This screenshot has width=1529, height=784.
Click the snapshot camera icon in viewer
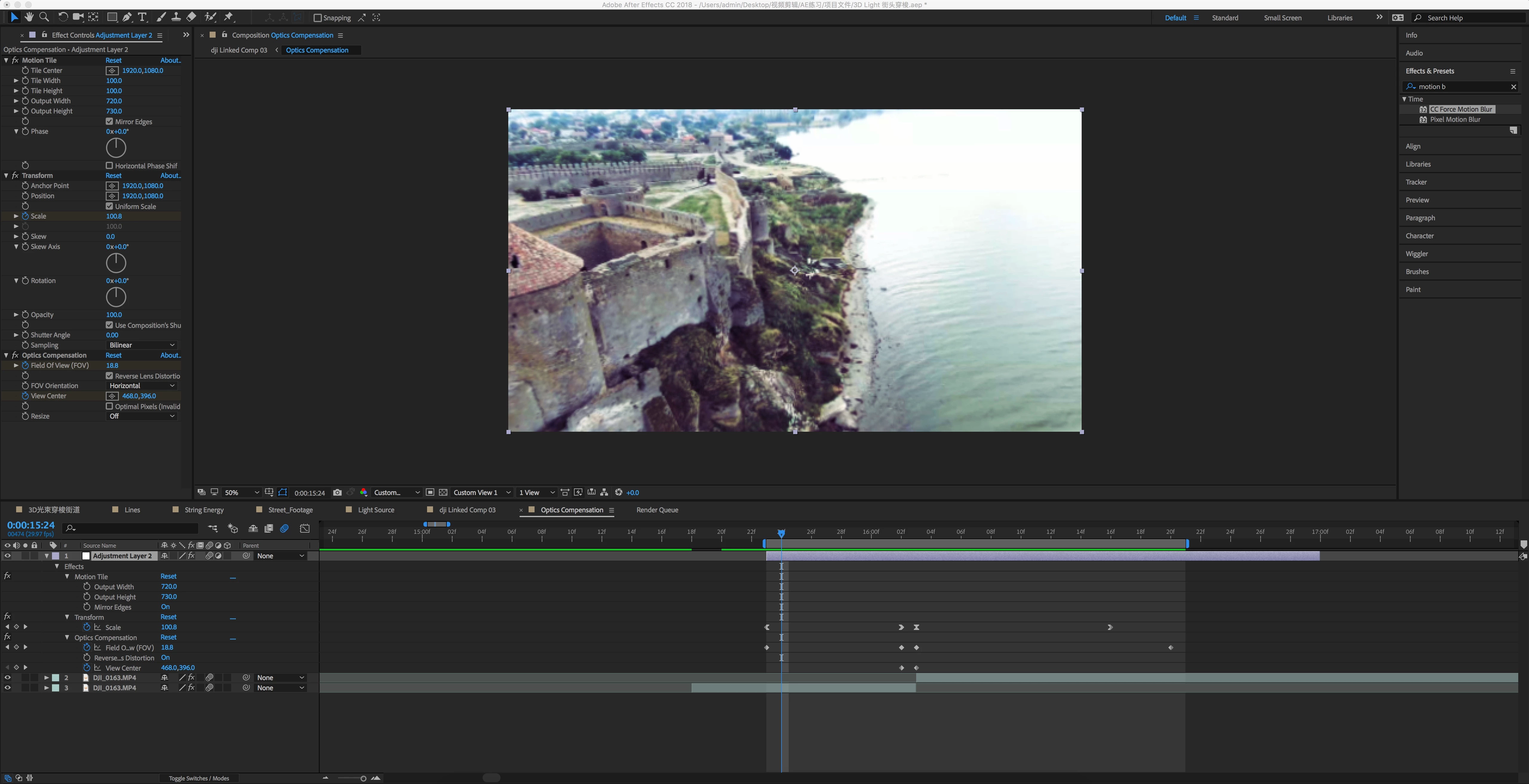337,493
